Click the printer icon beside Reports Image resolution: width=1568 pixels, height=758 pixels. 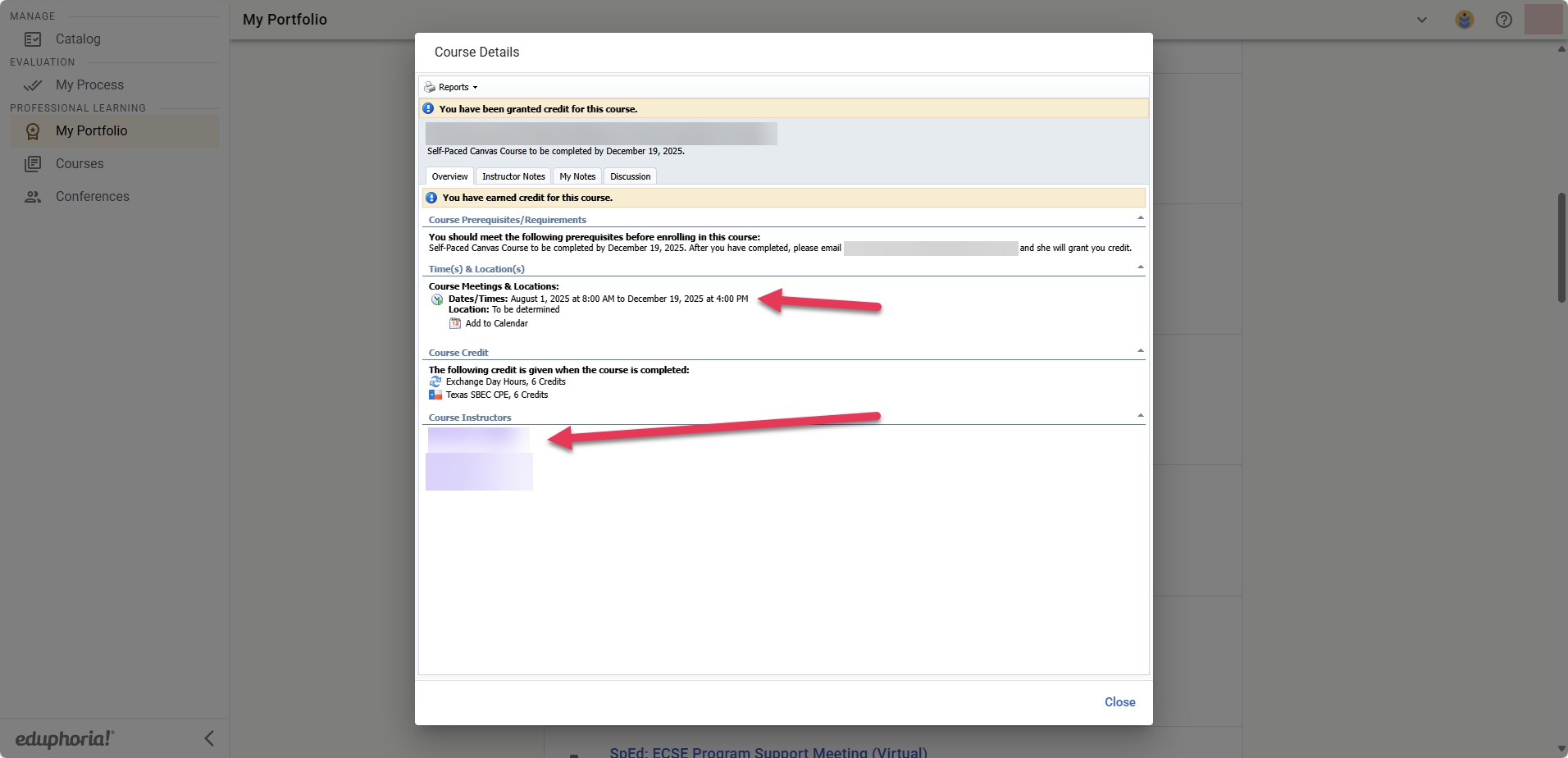tap(430, 87)
